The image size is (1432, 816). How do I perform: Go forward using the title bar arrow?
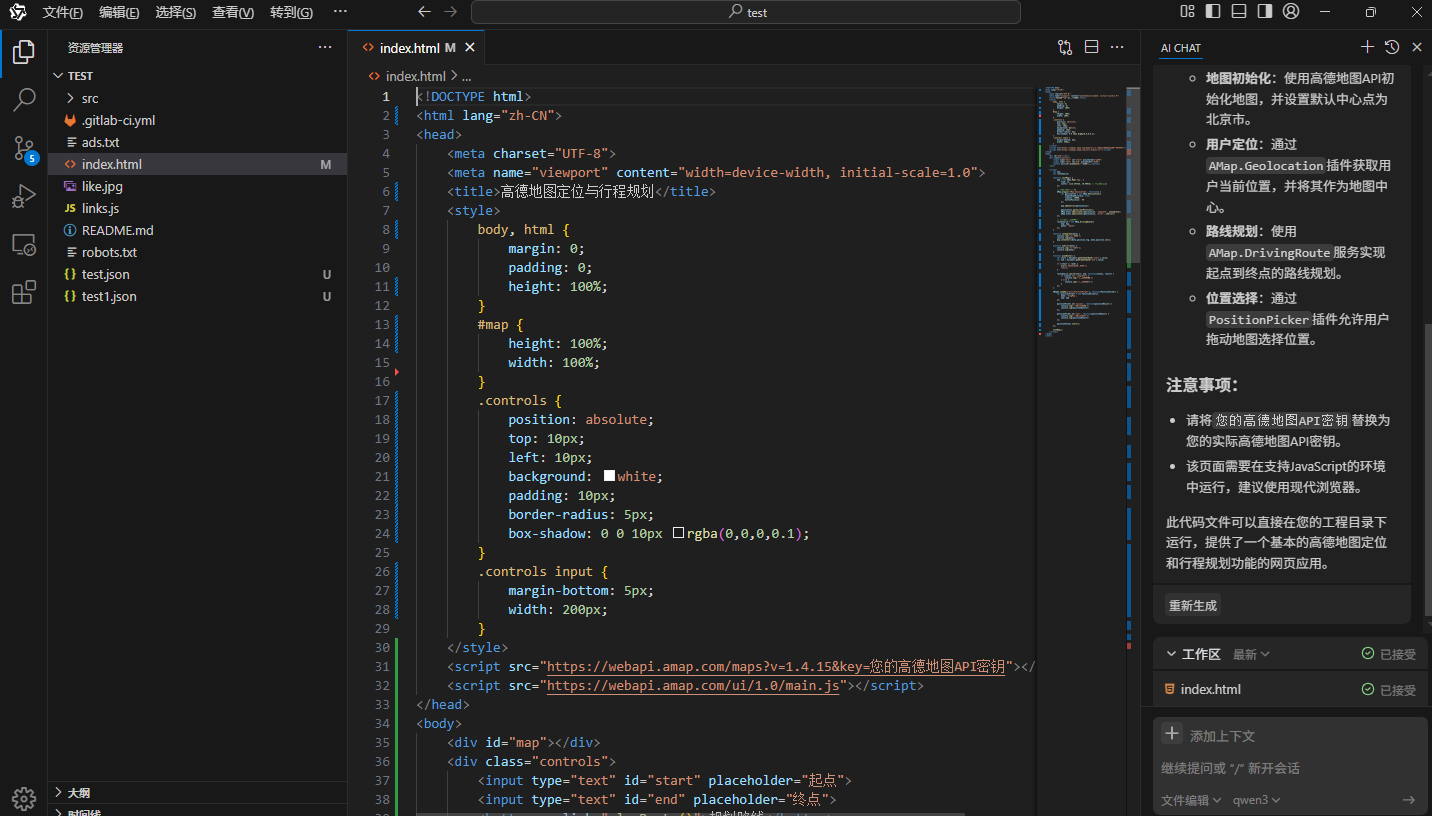point(450,12)
